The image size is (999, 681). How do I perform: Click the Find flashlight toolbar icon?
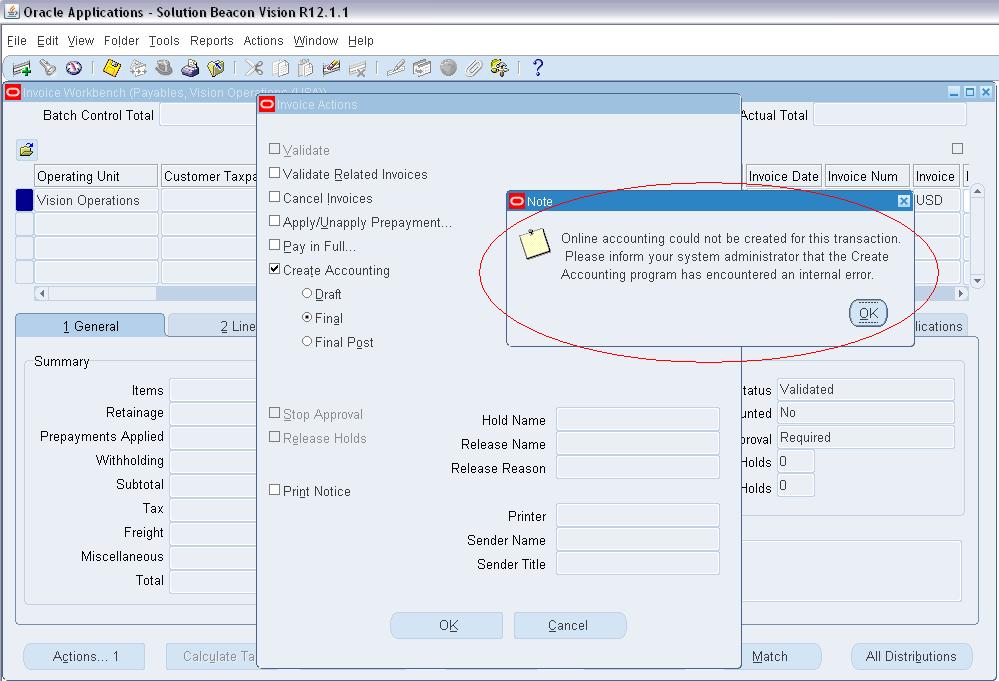click(x=47, y=68)
